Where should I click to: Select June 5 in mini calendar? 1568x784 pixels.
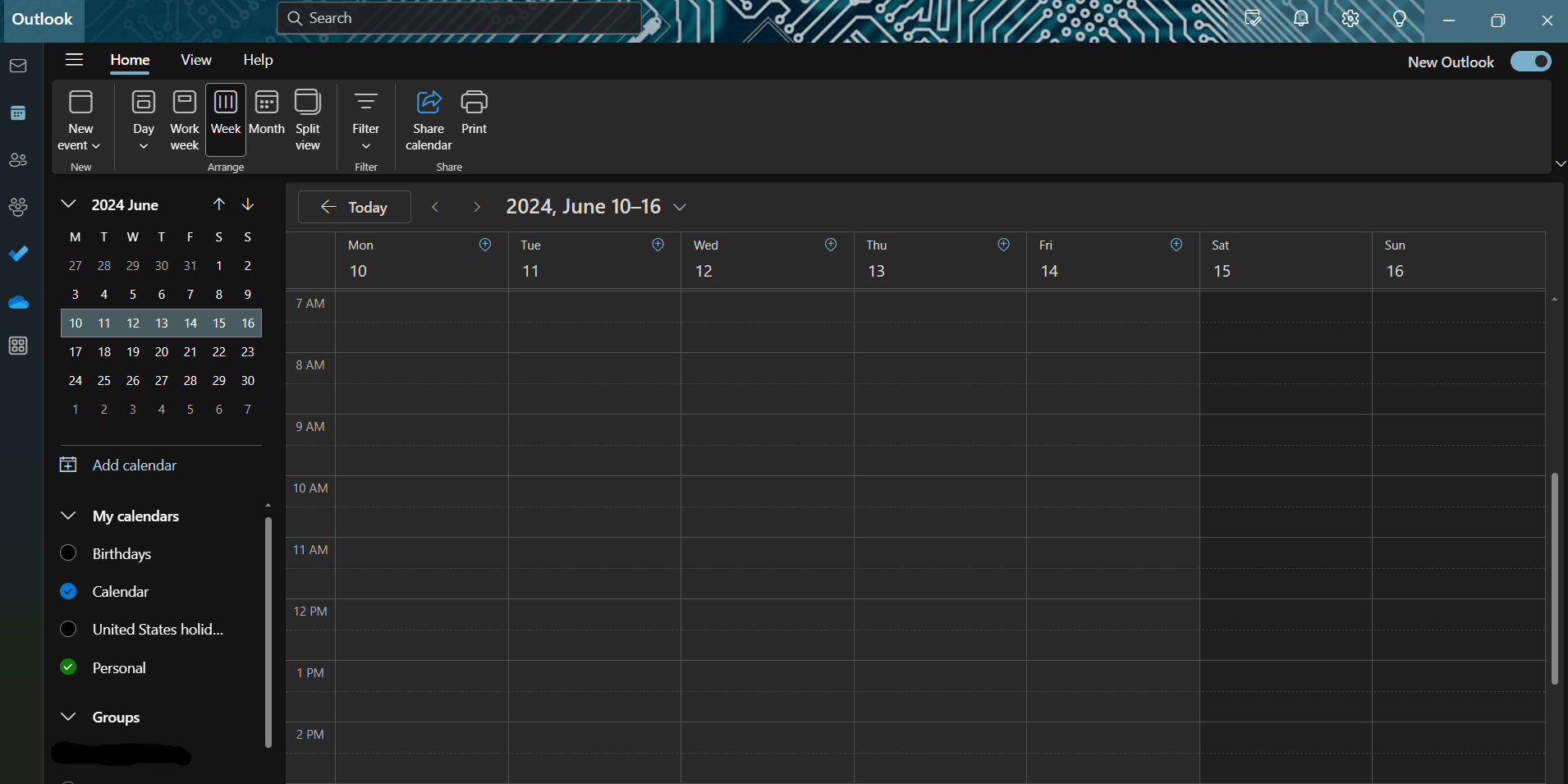point(133,294)
